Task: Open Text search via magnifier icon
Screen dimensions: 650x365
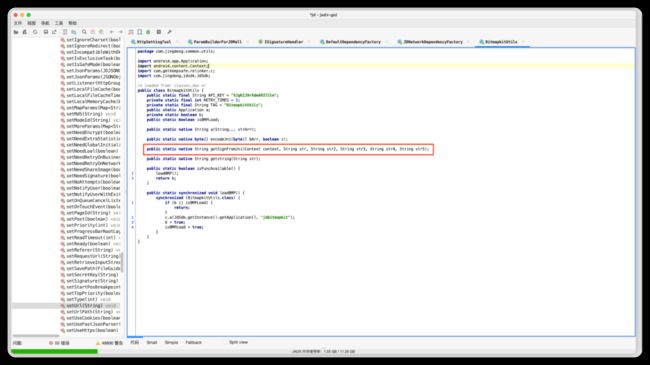Action: tap(84, 32)
